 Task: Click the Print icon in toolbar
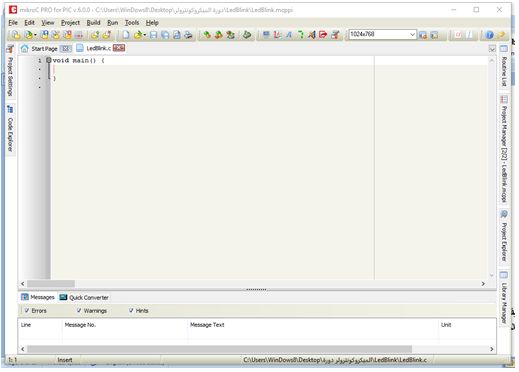click(x=188, y=35)
